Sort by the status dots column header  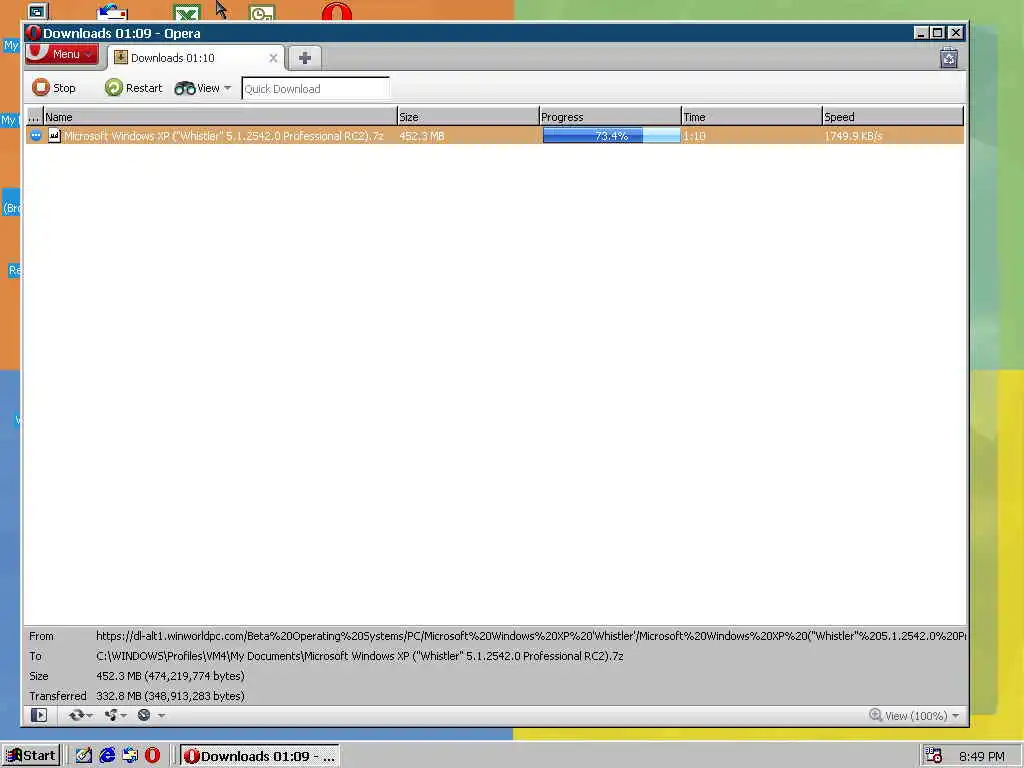[34, 117]
